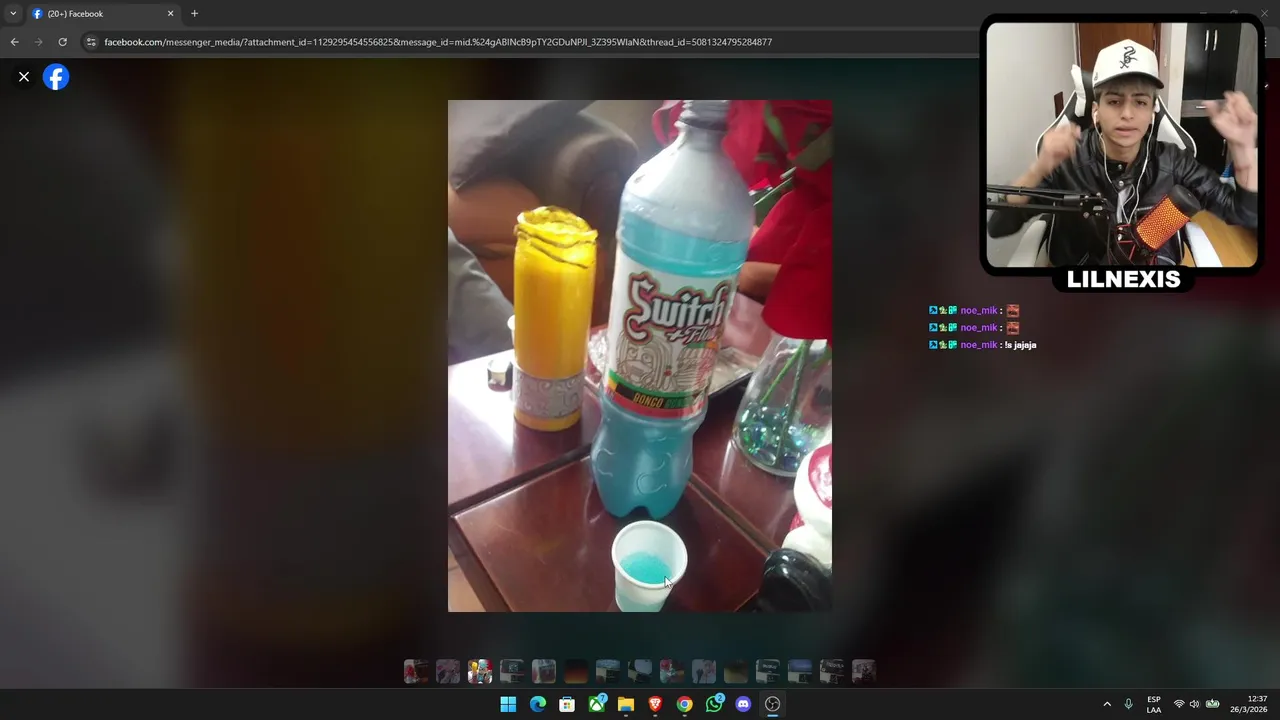Open the Windows Start menu
The width and height of the screenshot is (1280, 720).
pyautogui.click(x=508, y=704)
